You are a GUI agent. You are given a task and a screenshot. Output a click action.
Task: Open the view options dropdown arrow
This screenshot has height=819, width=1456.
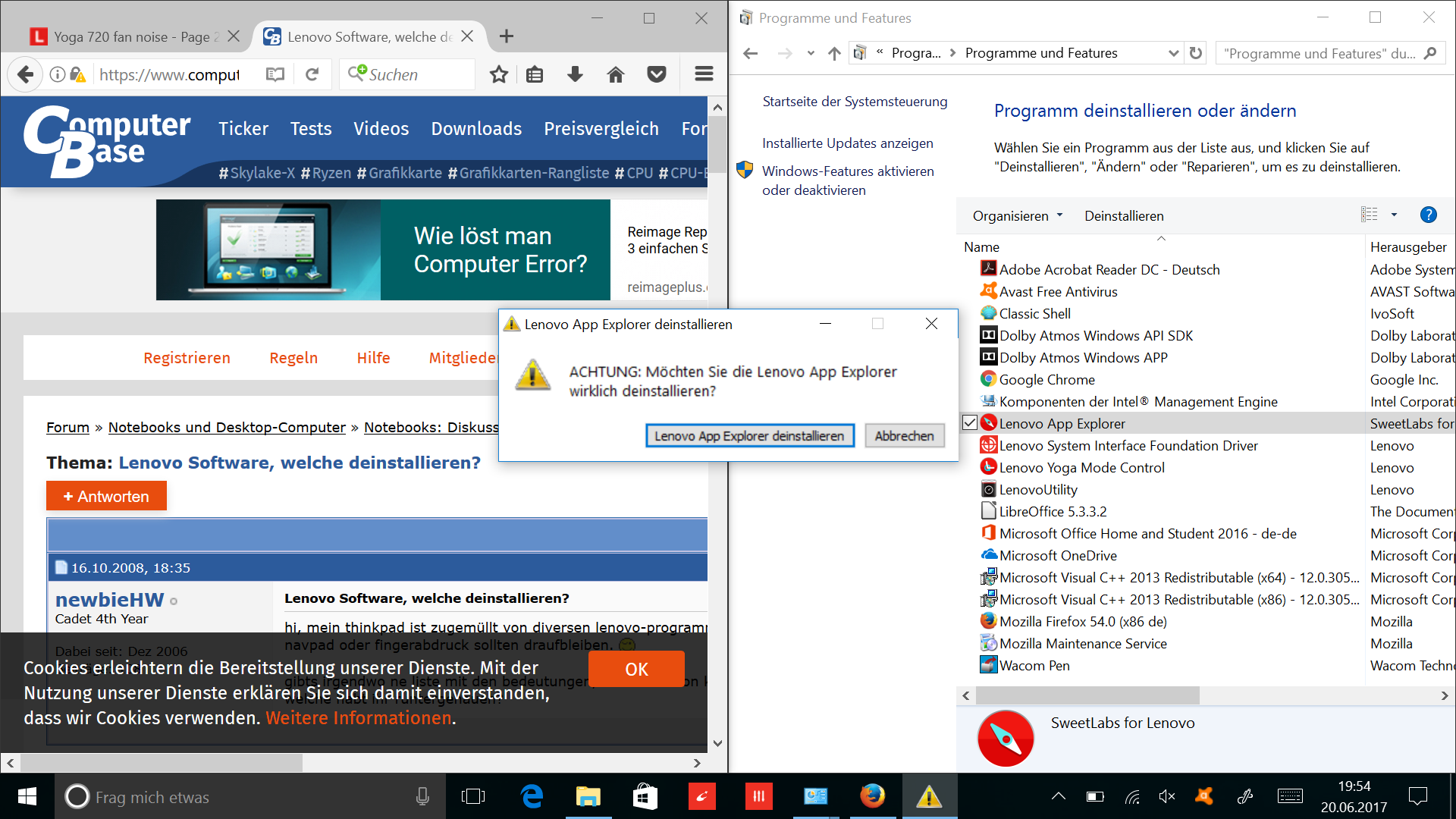click(1394, 215)
